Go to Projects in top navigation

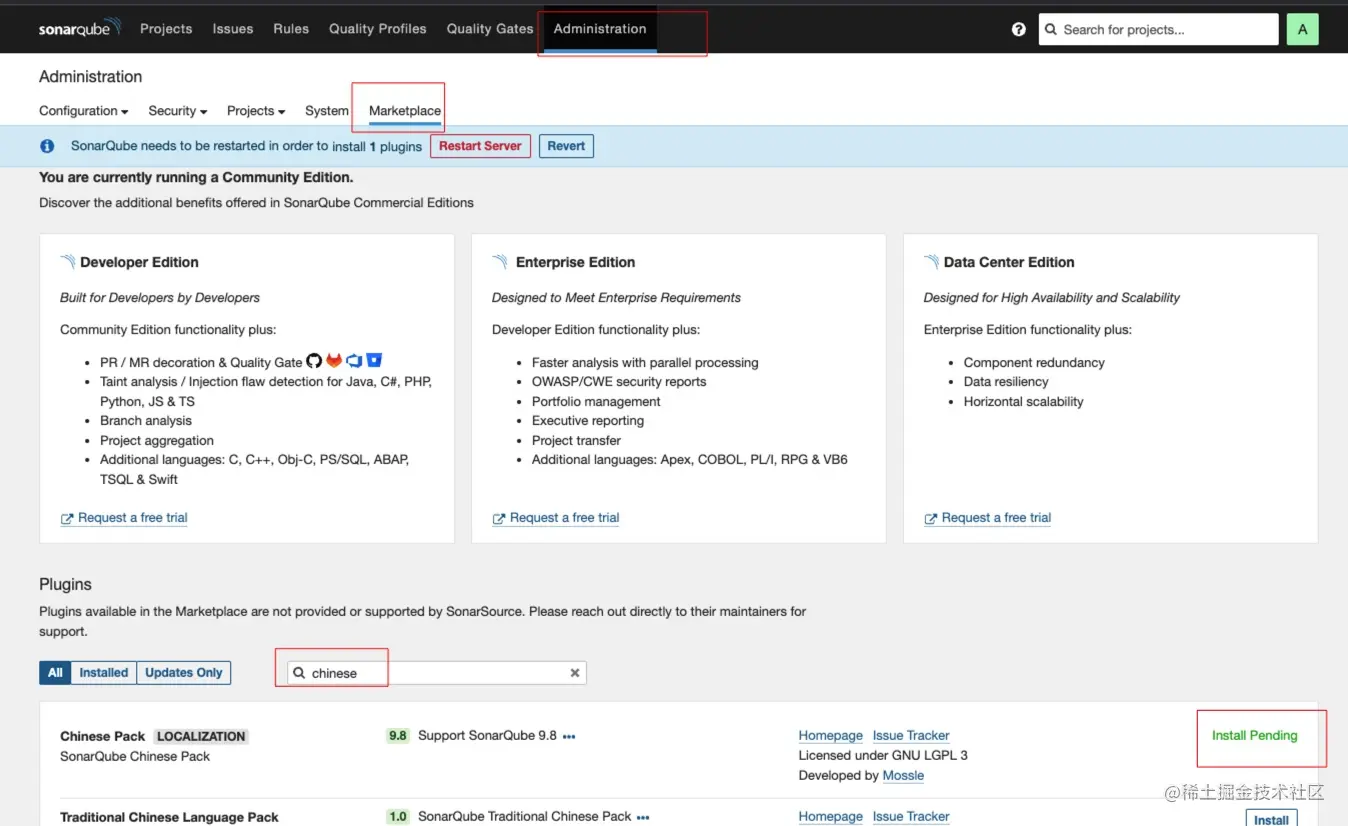[166, 29]
